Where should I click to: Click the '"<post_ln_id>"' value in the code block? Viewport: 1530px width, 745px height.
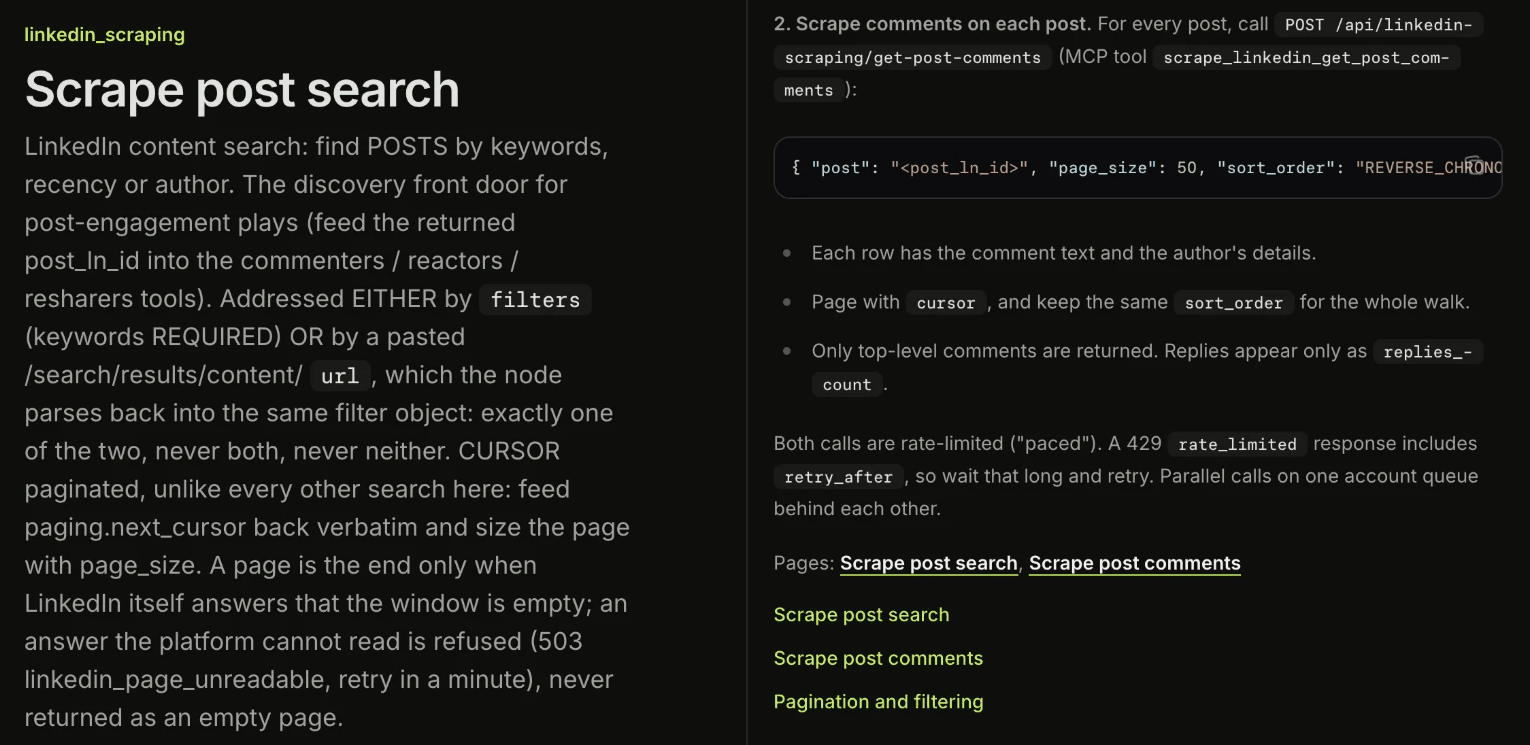click(959, 168)
